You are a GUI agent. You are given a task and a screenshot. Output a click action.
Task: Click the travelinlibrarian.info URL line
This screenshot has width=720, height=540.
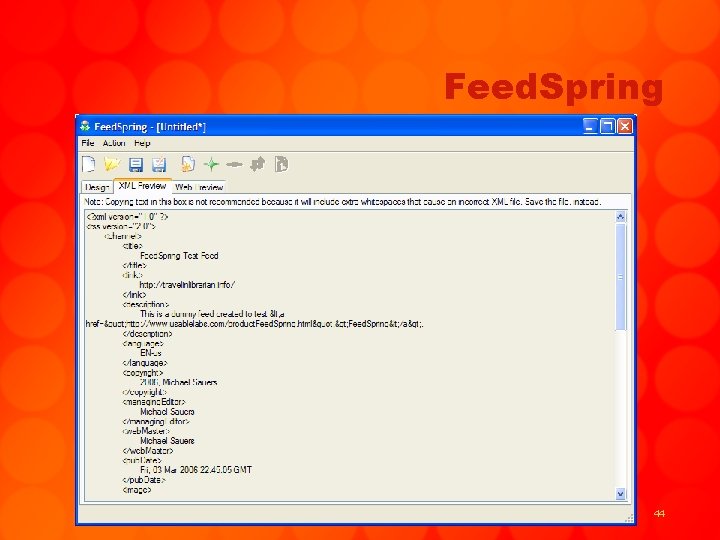pyautogui.click(x=187, y=285)
